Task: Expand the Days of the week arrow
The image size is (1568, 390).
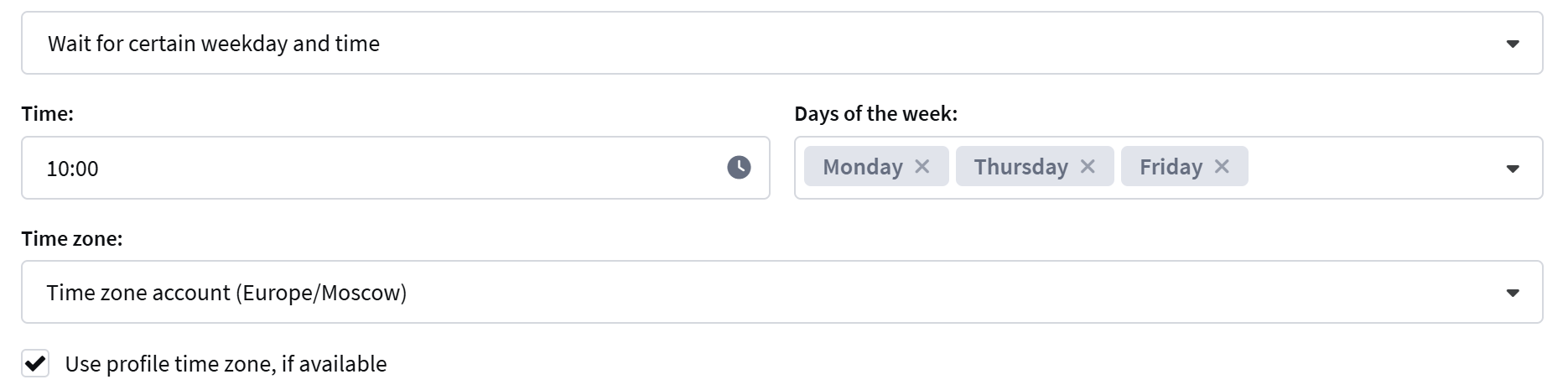Action: [1513, 169]
